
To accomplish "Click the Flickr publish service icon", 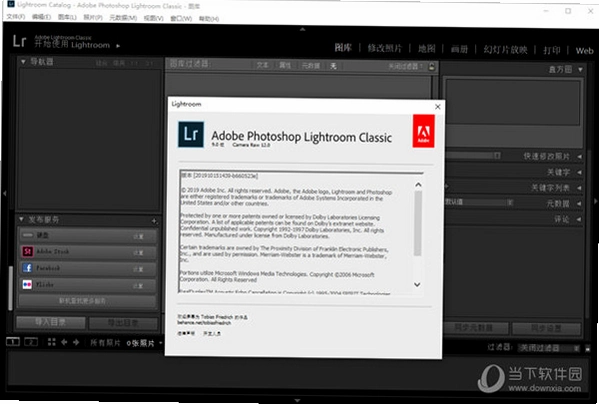I will (27, 284).
